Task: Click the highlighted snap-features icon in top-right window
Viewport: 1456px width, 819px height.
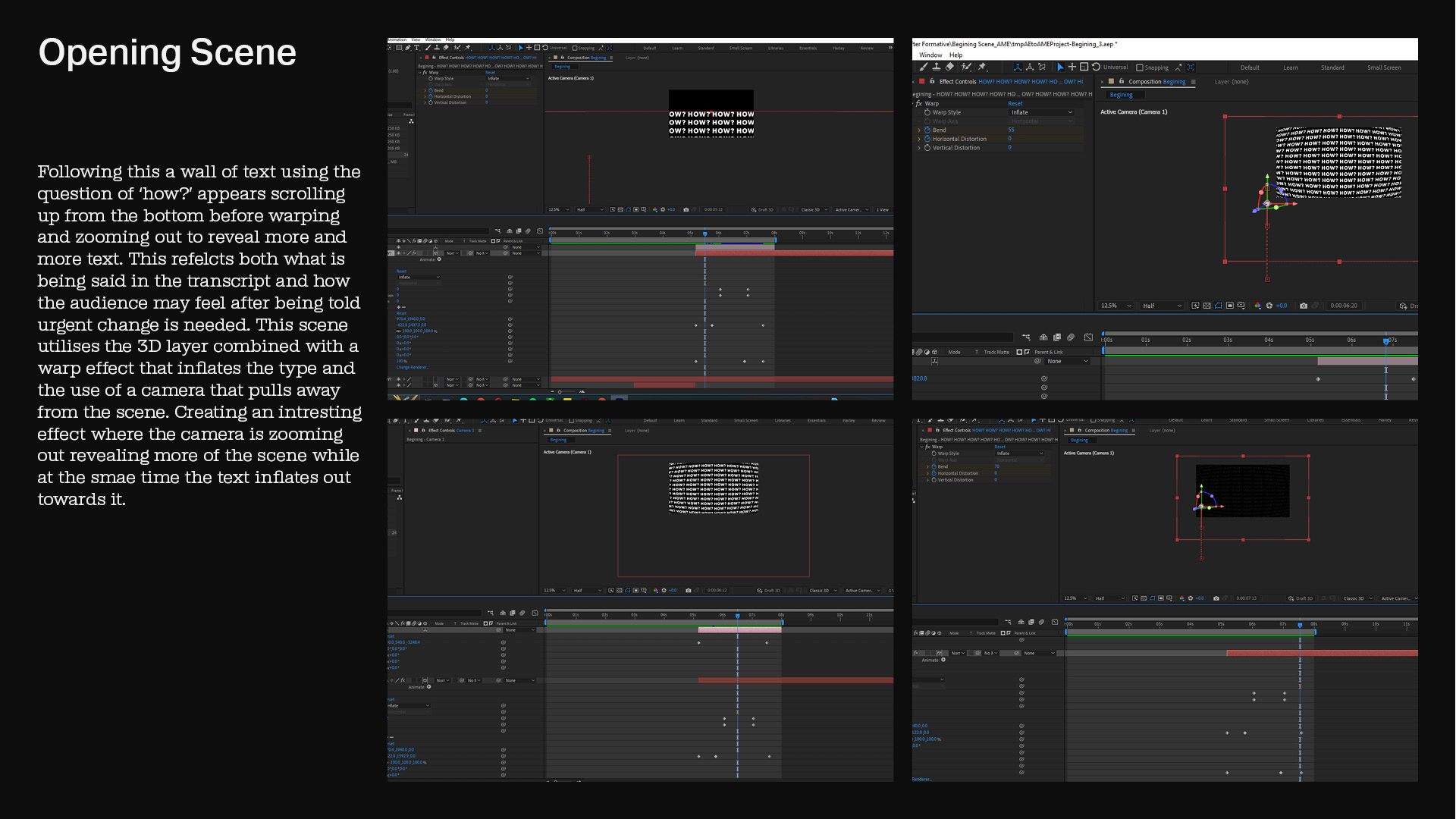Action: tap(1191, 67)
